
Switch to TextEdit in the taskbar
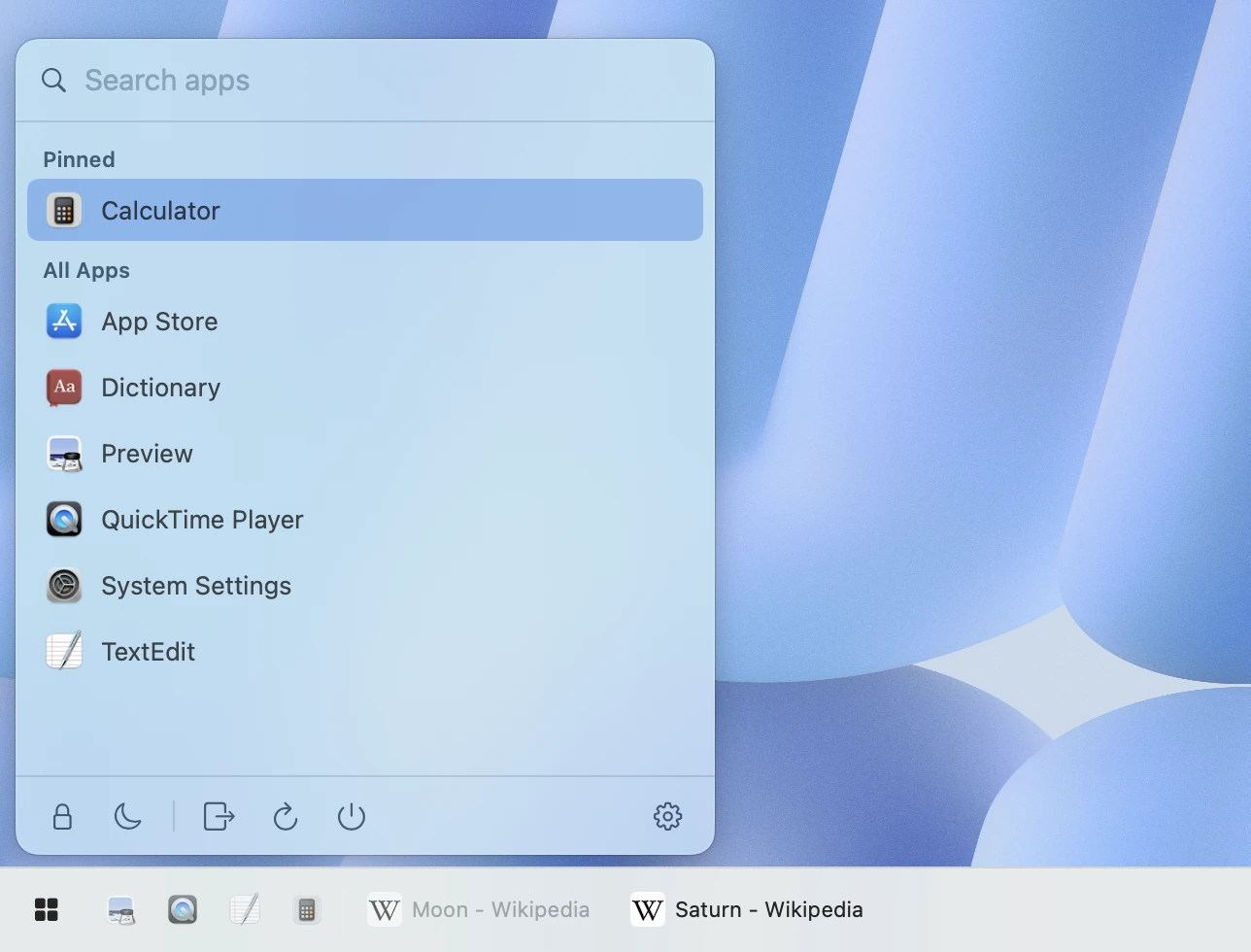point(245,910)
